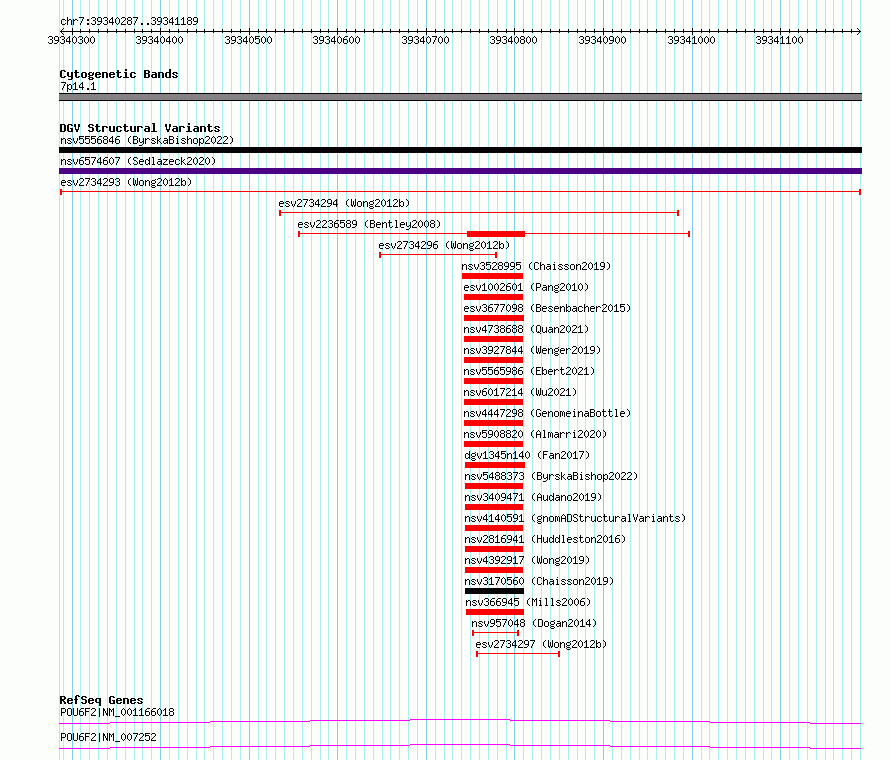890x760 pixels.
Task: Click nsv3170560 (Chaisson2019) label
Action: (x=539, y=581)
